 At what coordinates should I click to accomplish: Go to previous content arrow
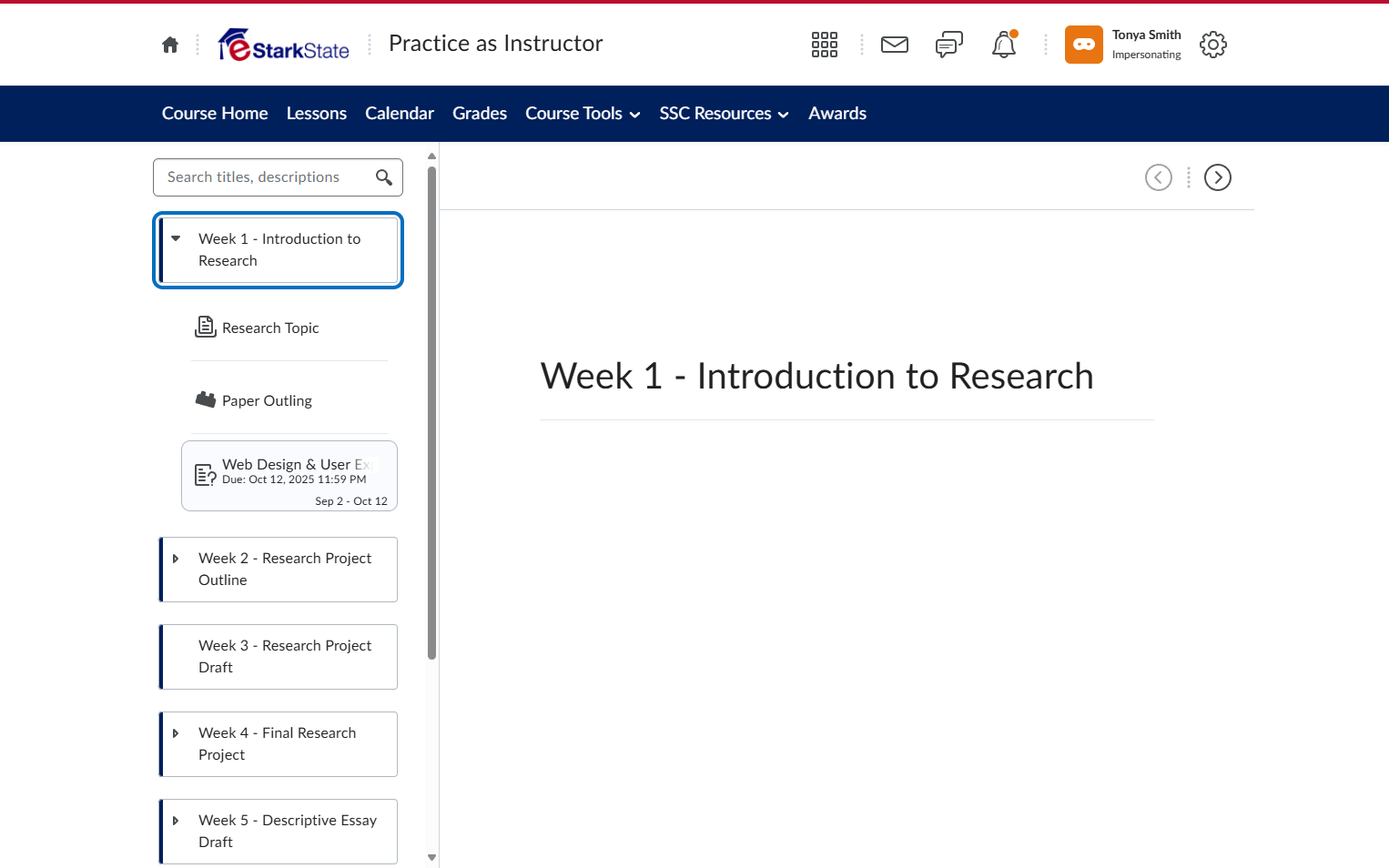[1159, 177]
